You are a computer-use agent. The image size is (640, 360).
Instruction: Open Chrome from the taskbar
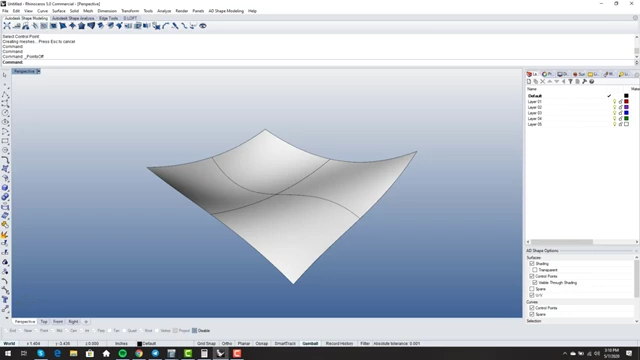(139, 353)
